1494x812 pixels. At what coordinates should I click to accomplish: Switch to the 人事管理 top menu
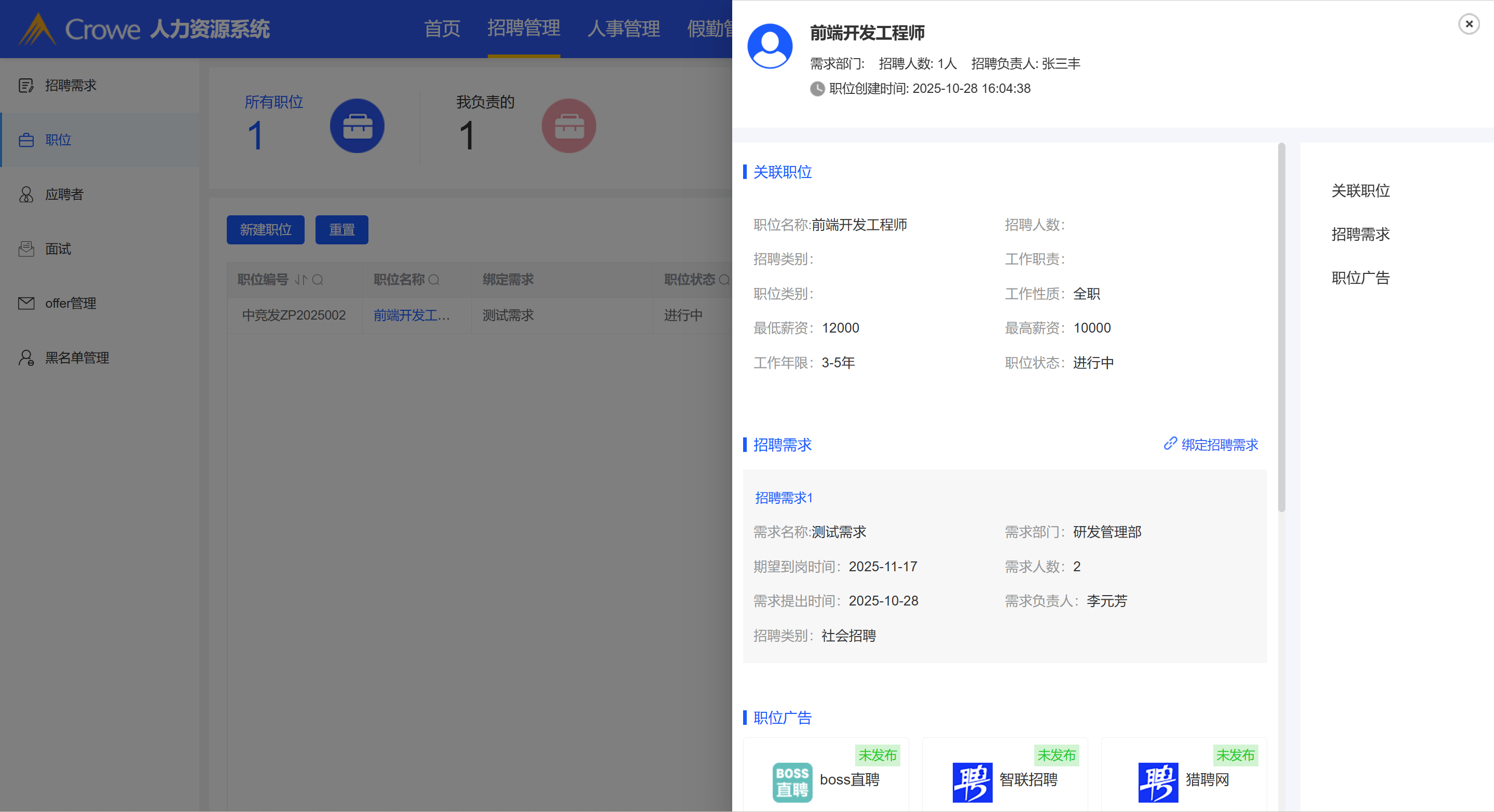623,29
